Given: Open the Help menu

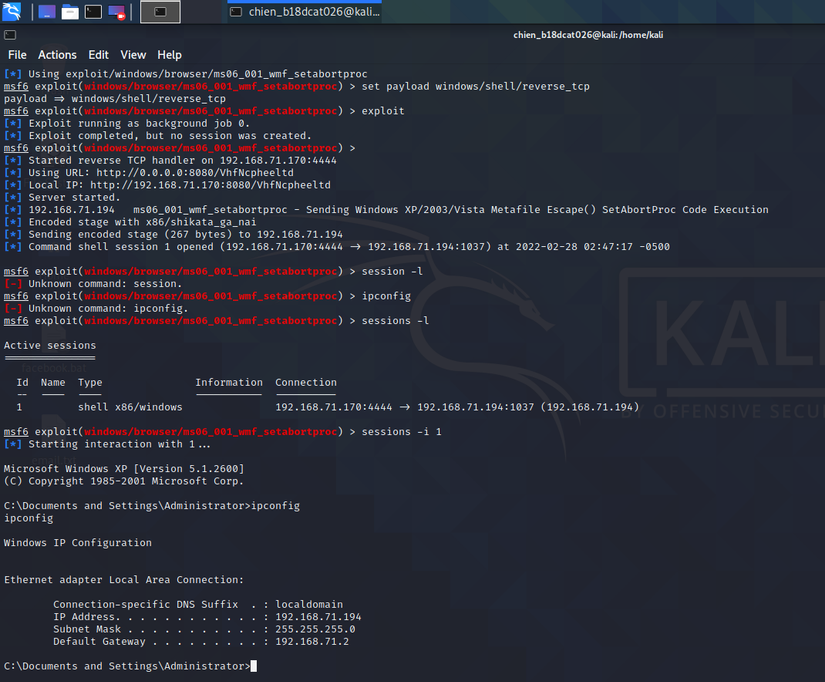Looking at the screenshot, I should tap(169, 55).
